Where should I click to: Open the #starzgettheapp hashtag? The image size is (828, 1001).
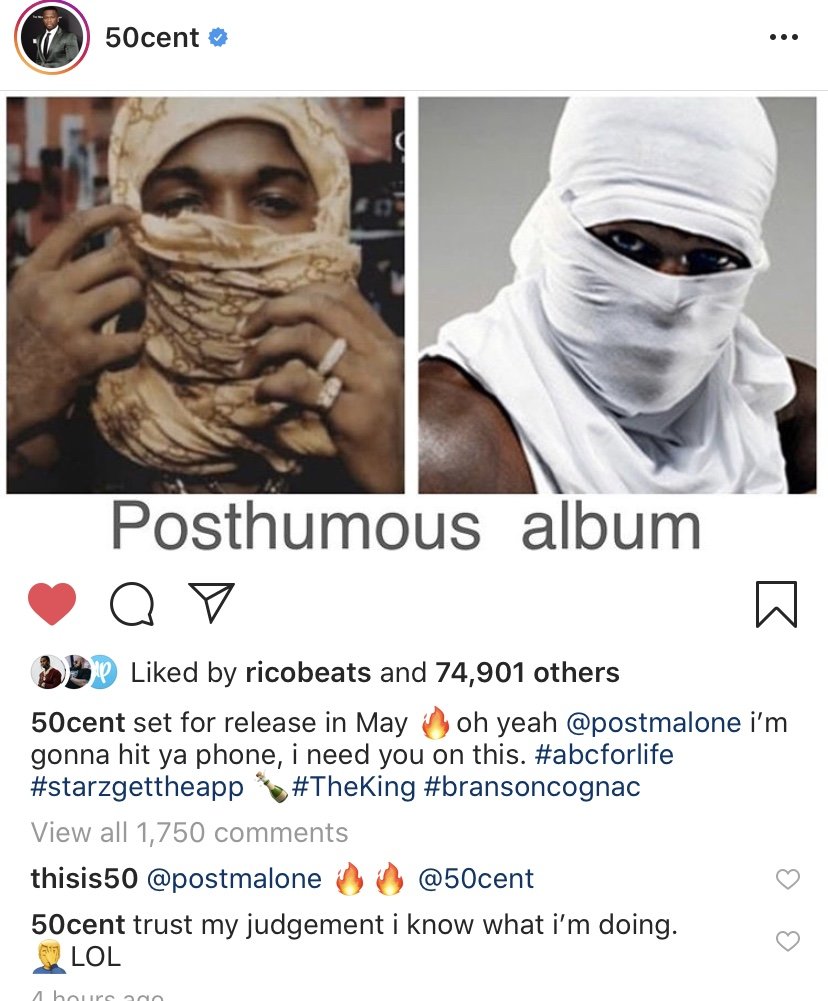coord(137,786)
